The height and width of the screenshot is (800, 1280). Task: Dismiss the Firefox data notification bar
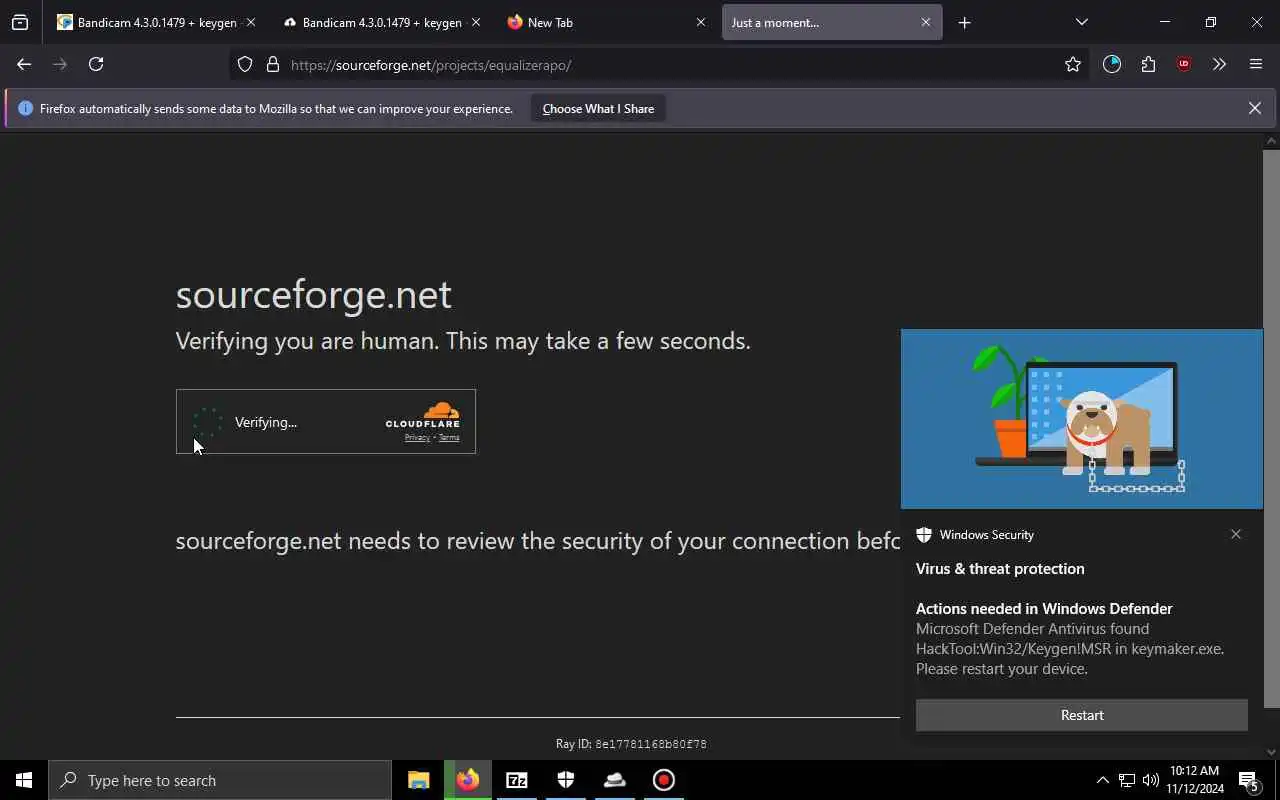pyautogui.click(x=1254, y=108)
